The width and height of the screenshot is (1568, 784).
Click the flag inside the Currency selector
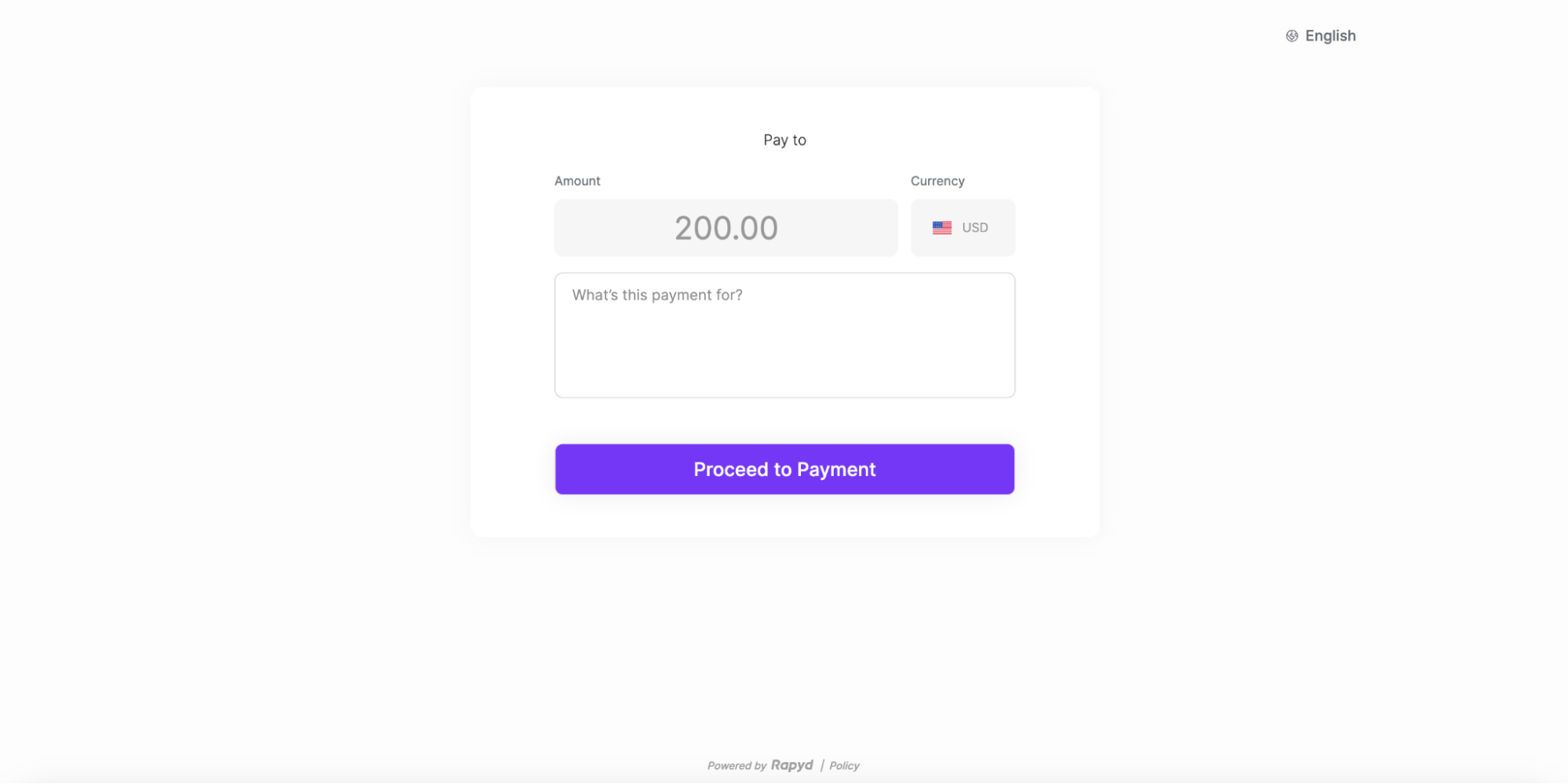(x=941, y=227)
